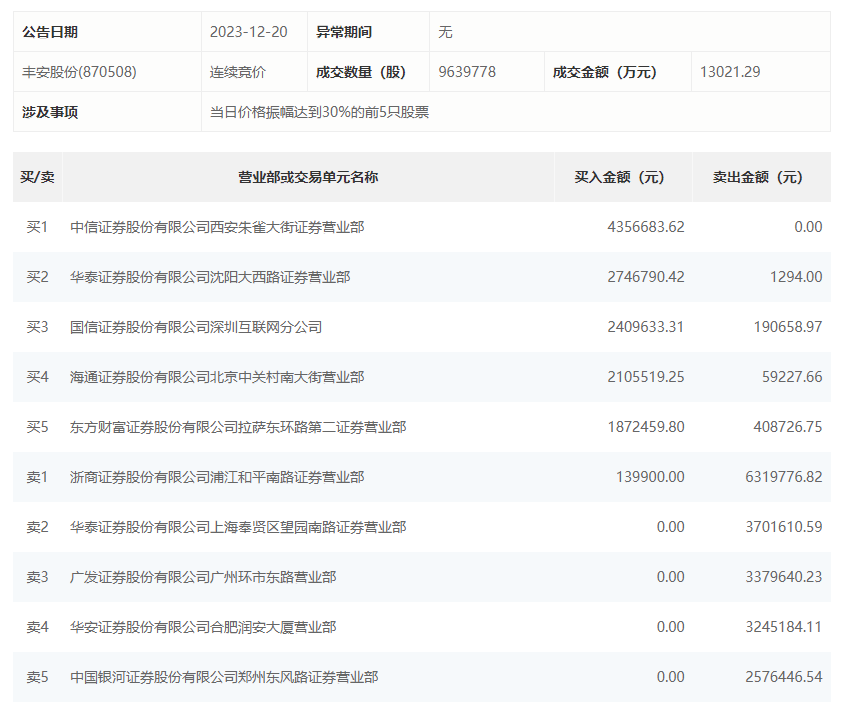Click the 买5 row label

pyautogui.click(x=37, y=427)
